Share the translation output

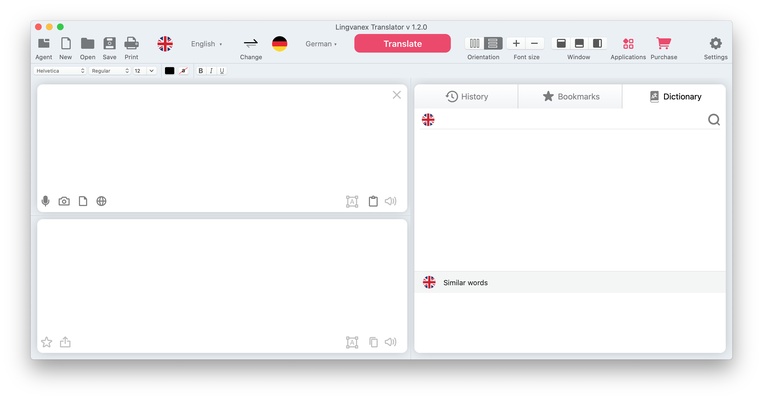pos(65,342)
